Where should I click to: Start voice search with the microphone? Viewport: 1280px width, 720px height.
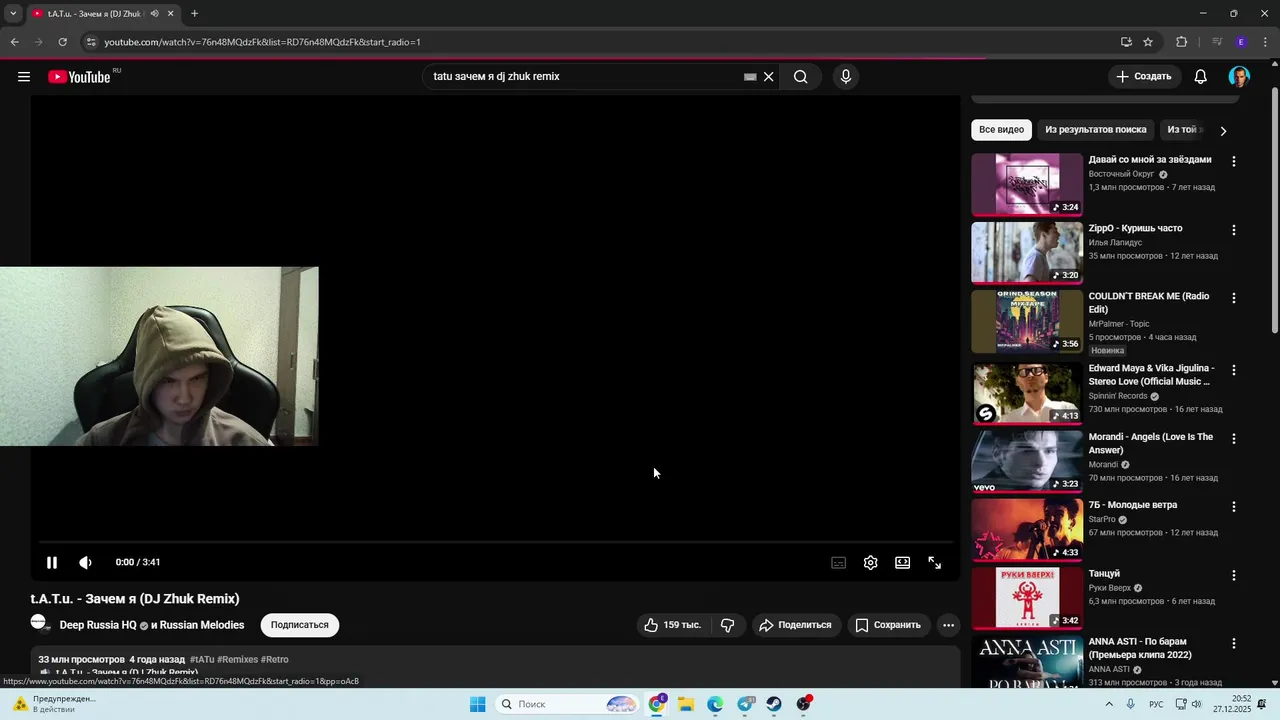(846, 77)
